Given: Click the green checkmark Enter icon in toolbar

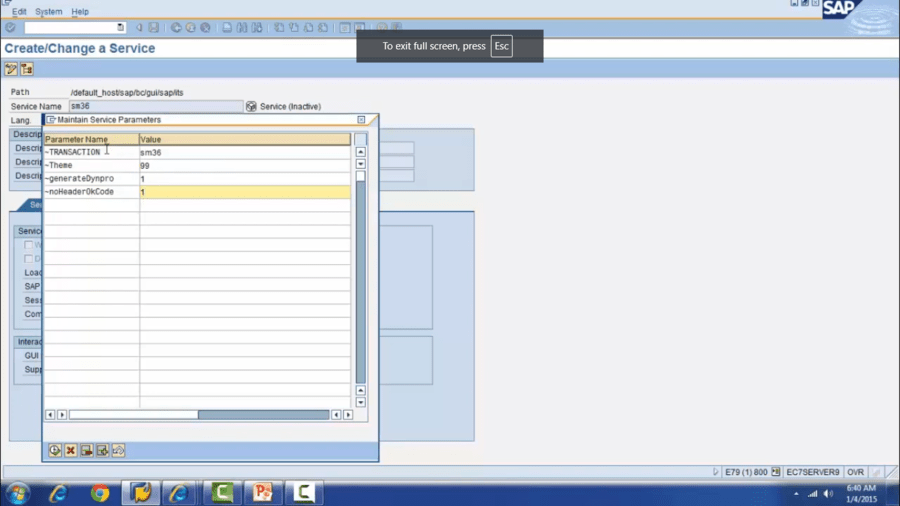Looking at the screenshot, I should (x=10, y=28).
